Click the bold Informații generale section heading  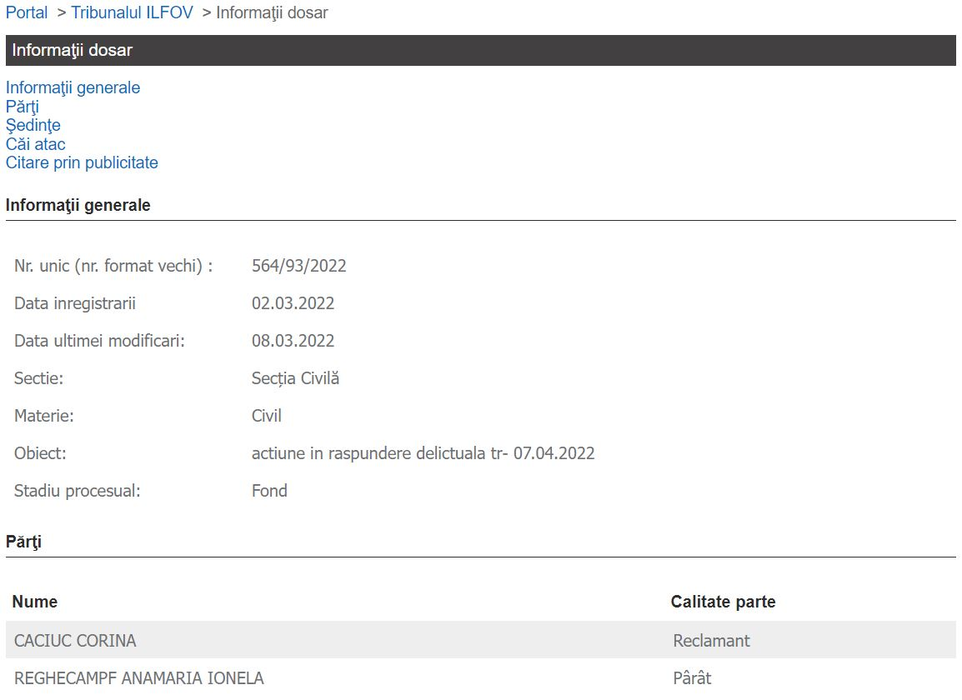78,205
